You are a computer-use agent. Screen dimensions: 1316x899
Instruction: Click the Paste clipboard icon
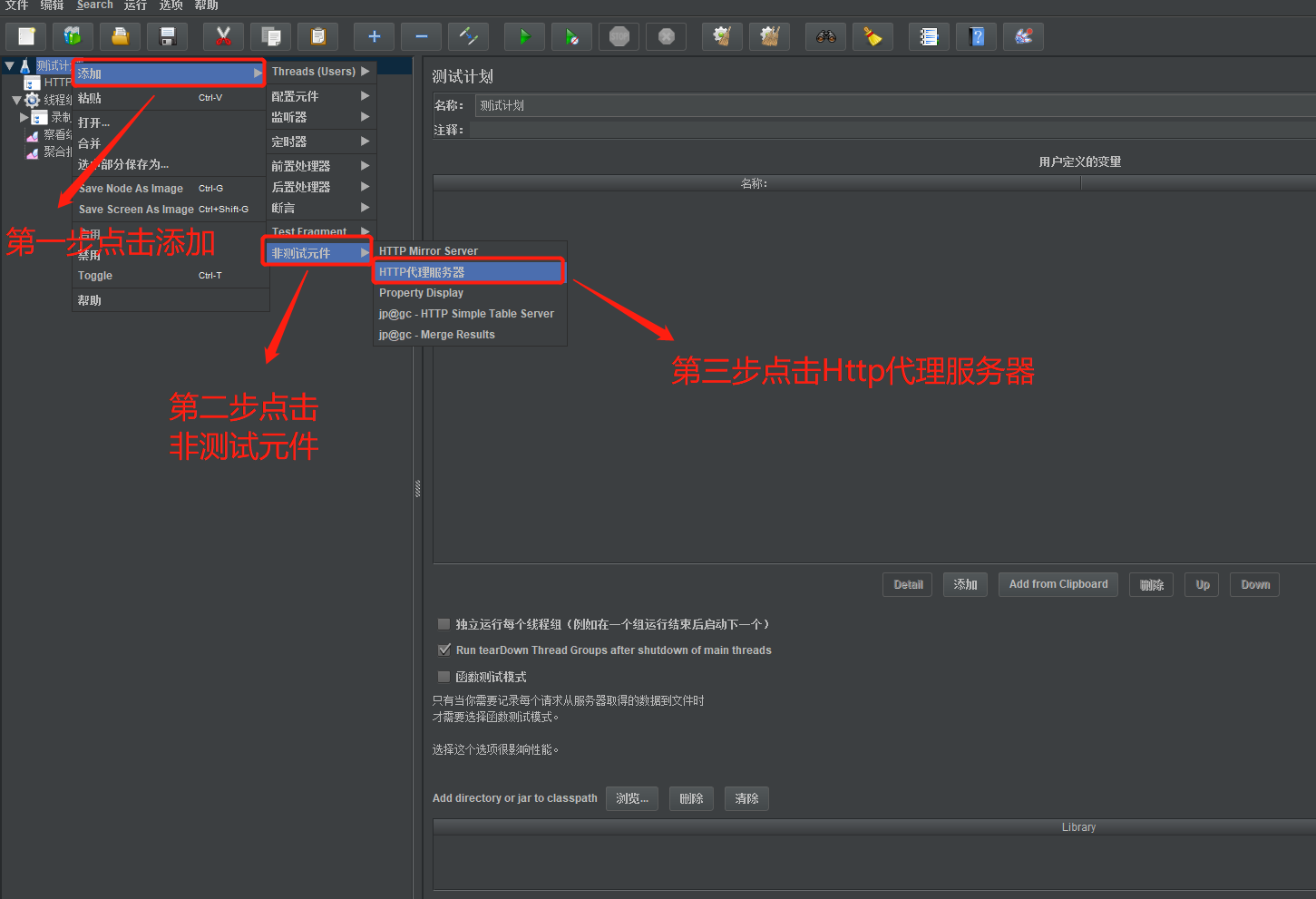pyautogui.click(x=318, y=36)
